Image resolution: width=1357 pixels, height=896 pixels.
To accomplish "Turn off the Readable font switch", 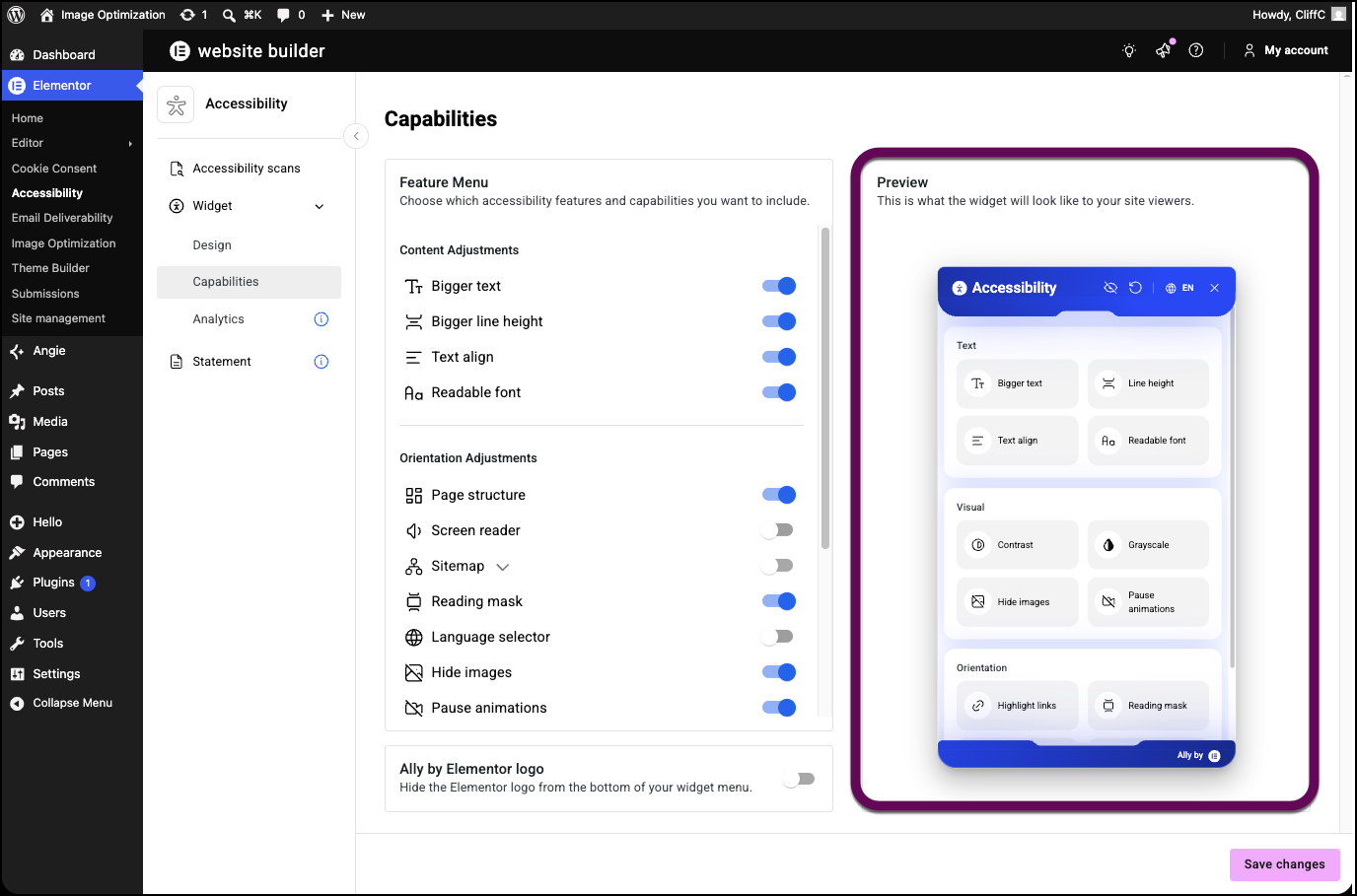I will pos(779,392).
